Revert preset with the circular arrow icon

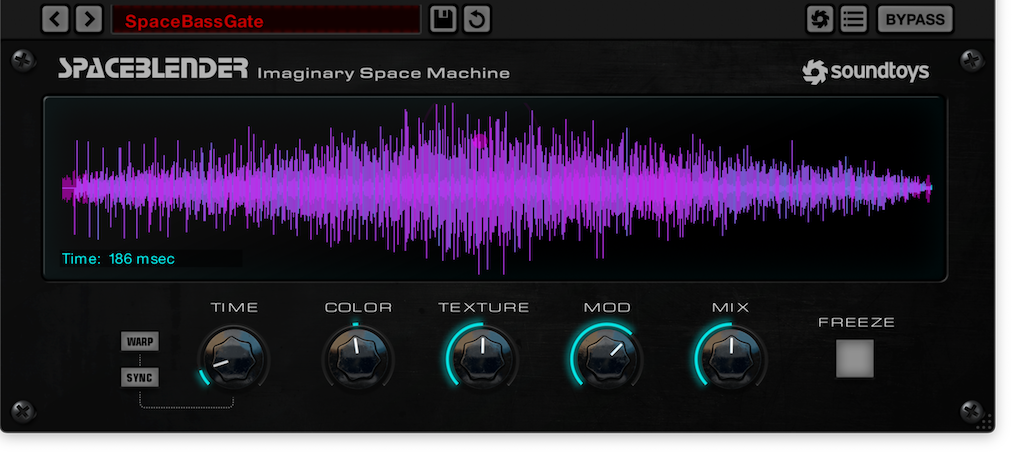(477, 19)
